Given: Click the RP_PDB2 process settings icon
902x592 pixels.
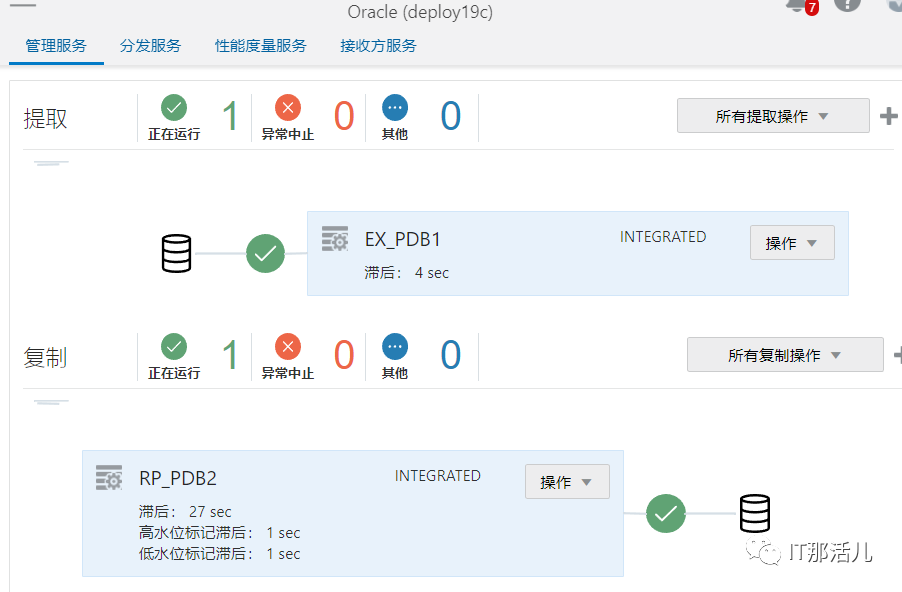Looking at the screenshot, I should pos(109,478).
